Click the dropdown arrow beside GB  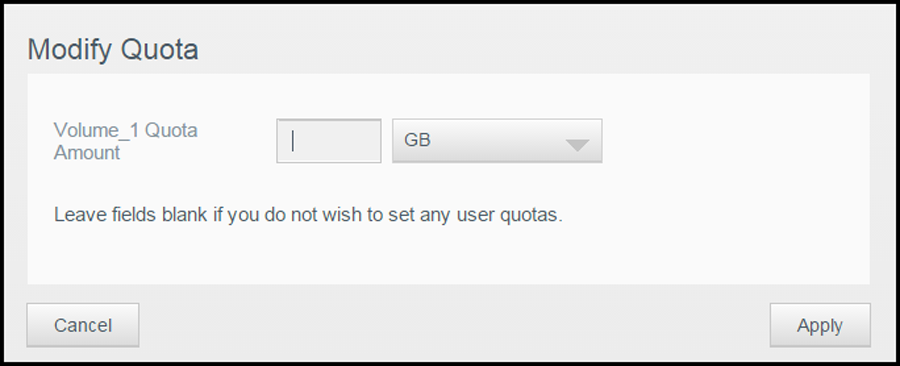577,145
